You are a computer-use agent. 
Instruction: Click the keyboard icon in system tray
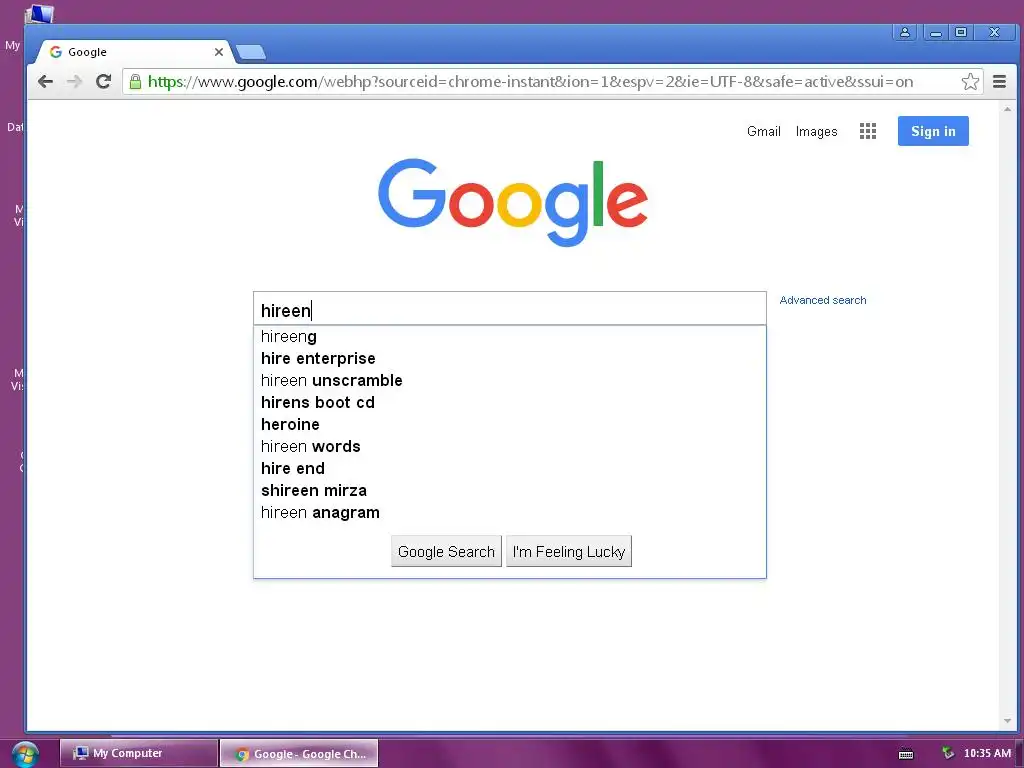pyautogui.click(x=906, y=754)
